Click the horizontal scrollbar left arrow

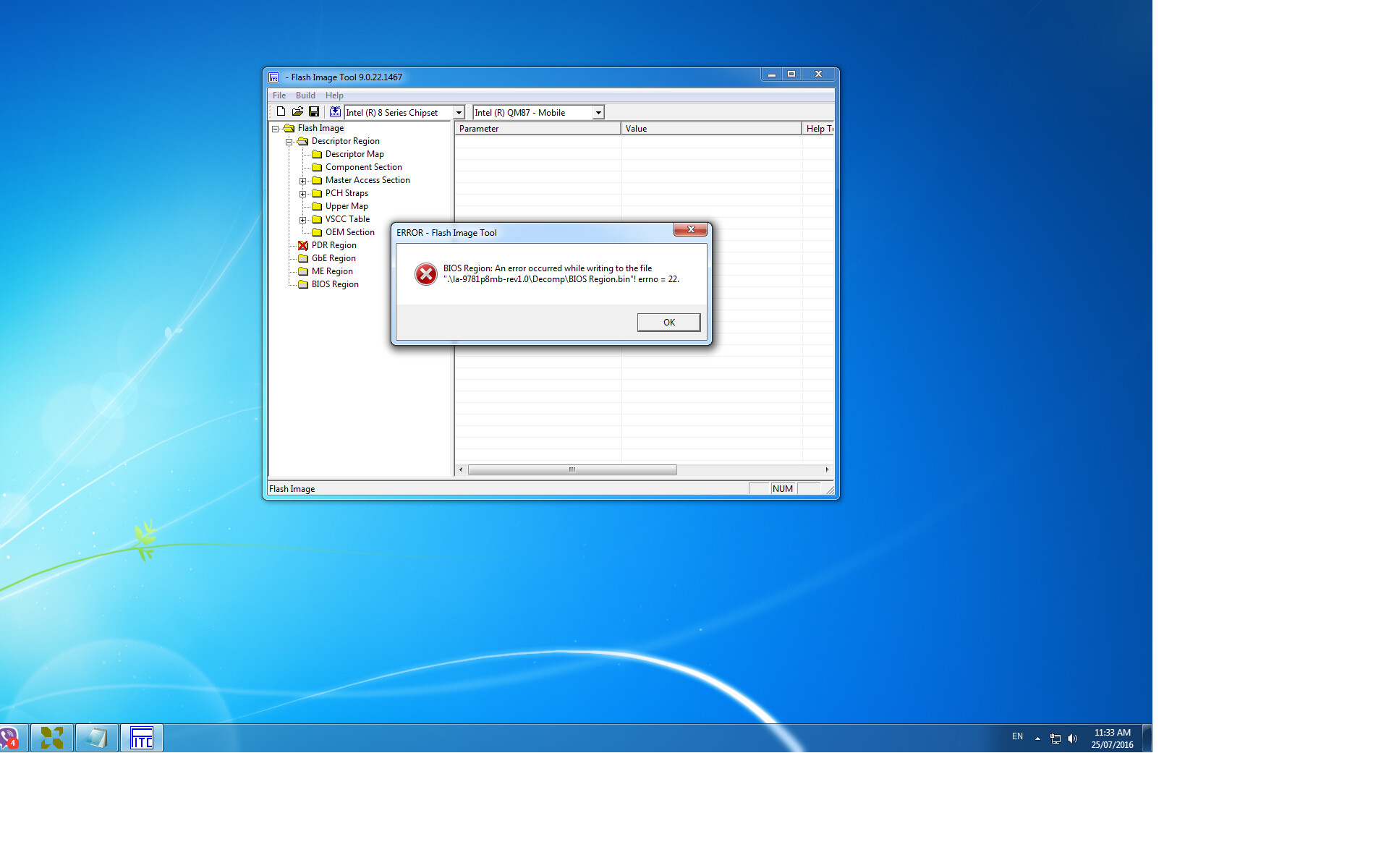(x=461, y=470)
